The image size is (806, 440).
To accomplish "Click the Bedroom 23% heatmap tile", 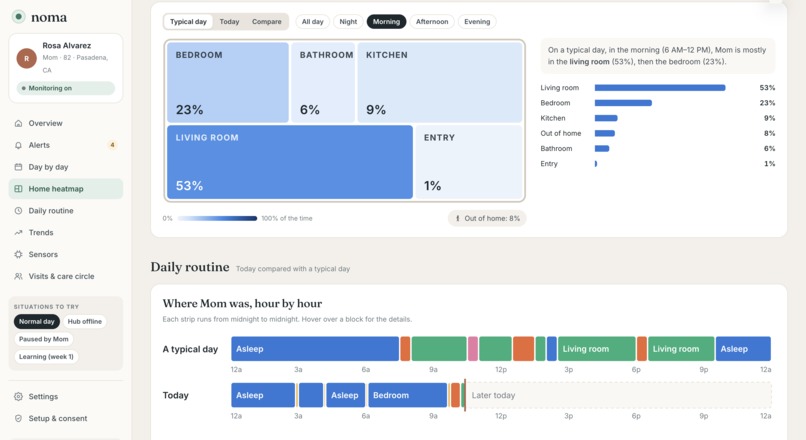I will [x=228, y=82].
